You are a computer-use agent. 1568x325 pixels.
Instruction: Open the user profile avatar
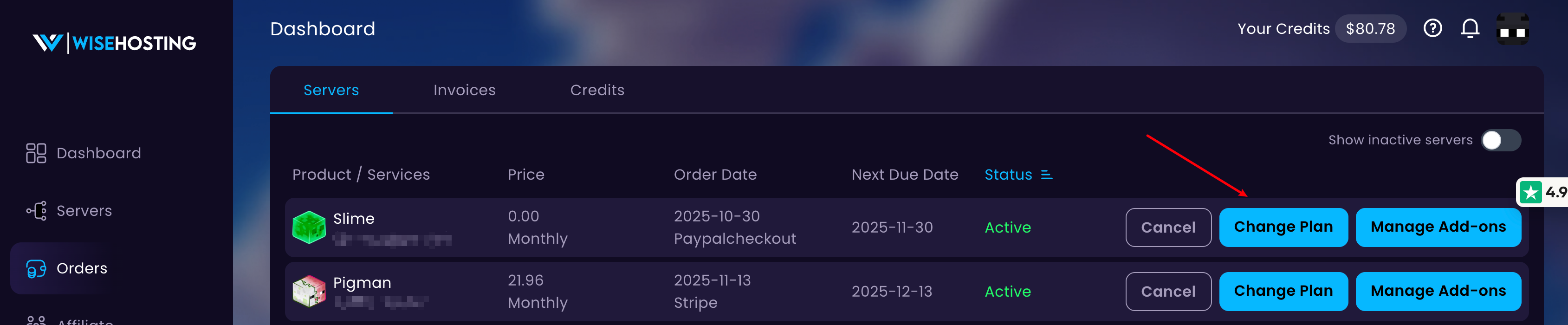[1512, 29]
